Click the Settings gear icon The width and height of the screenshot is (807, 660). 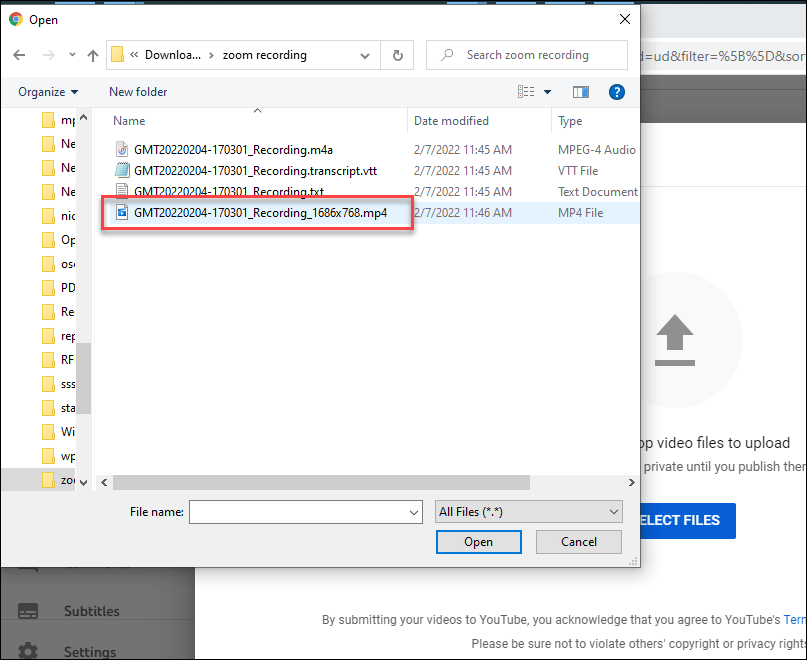point(28,651)
